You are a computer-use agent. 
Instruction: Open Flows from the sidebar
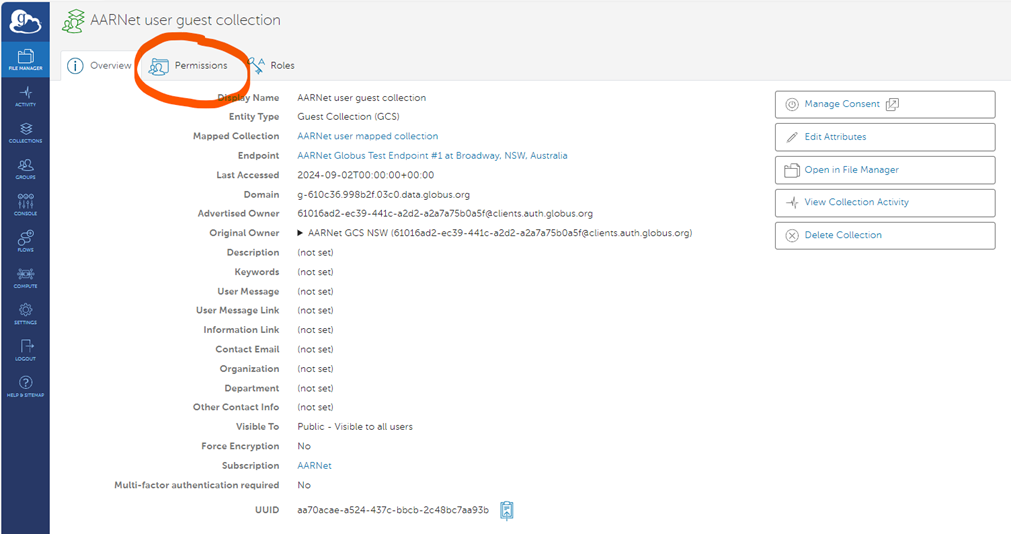tap(26, 241)
